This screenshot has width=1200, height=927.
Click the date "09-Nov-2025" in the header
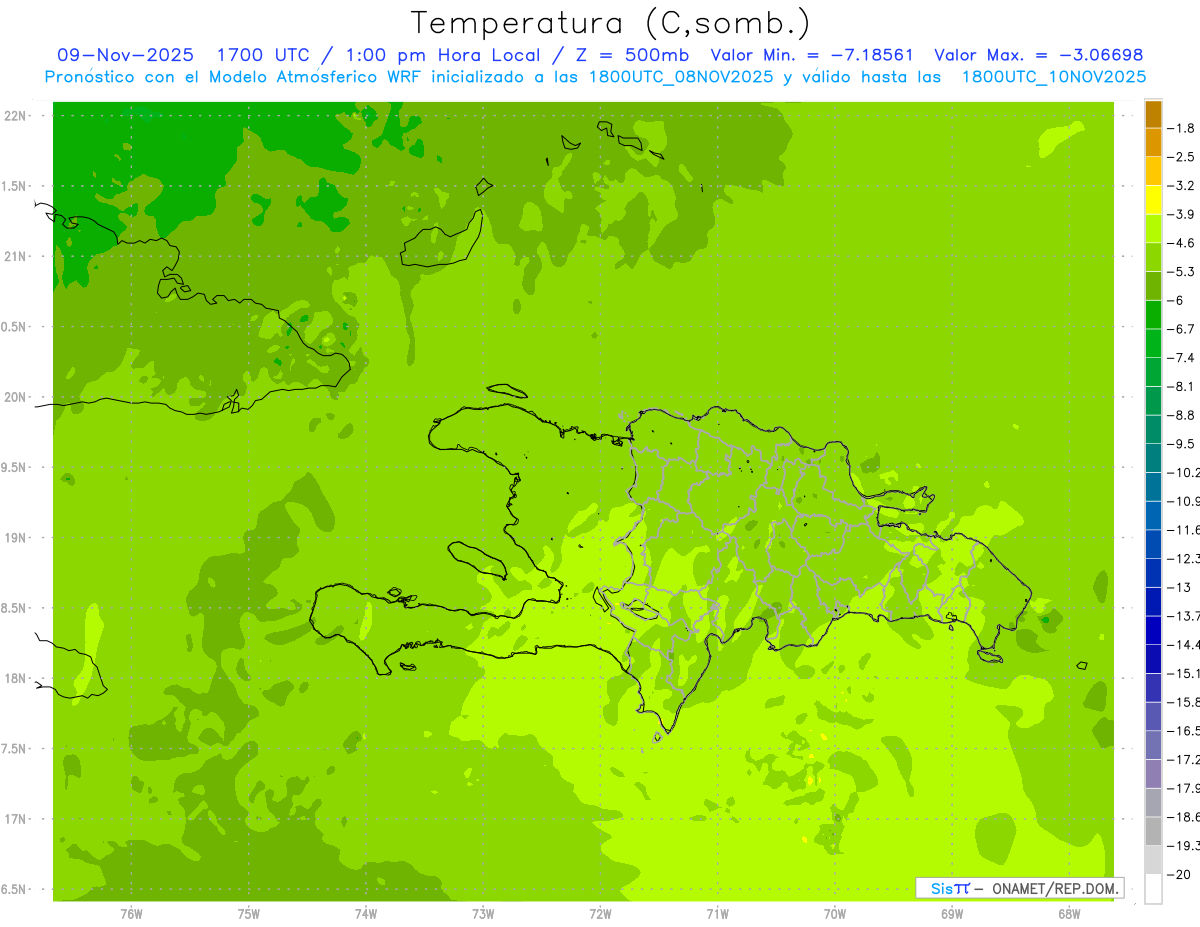pos(126,55)
